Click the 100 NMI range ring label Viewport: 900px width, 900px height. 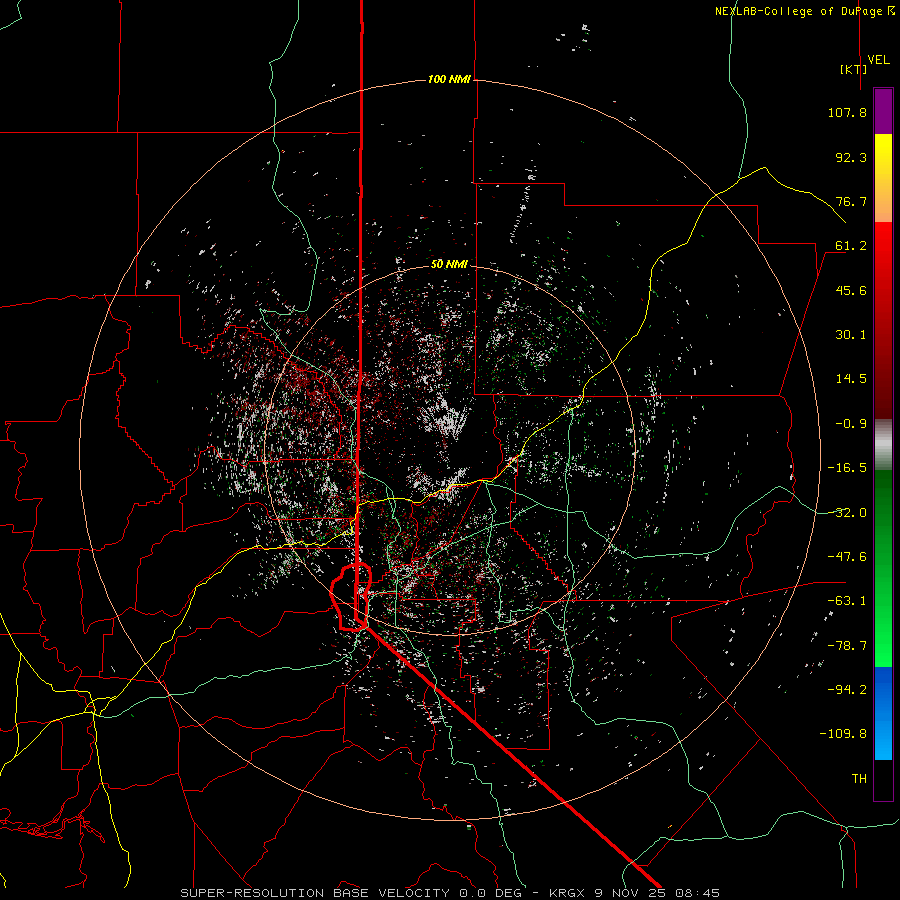point(449,79)
